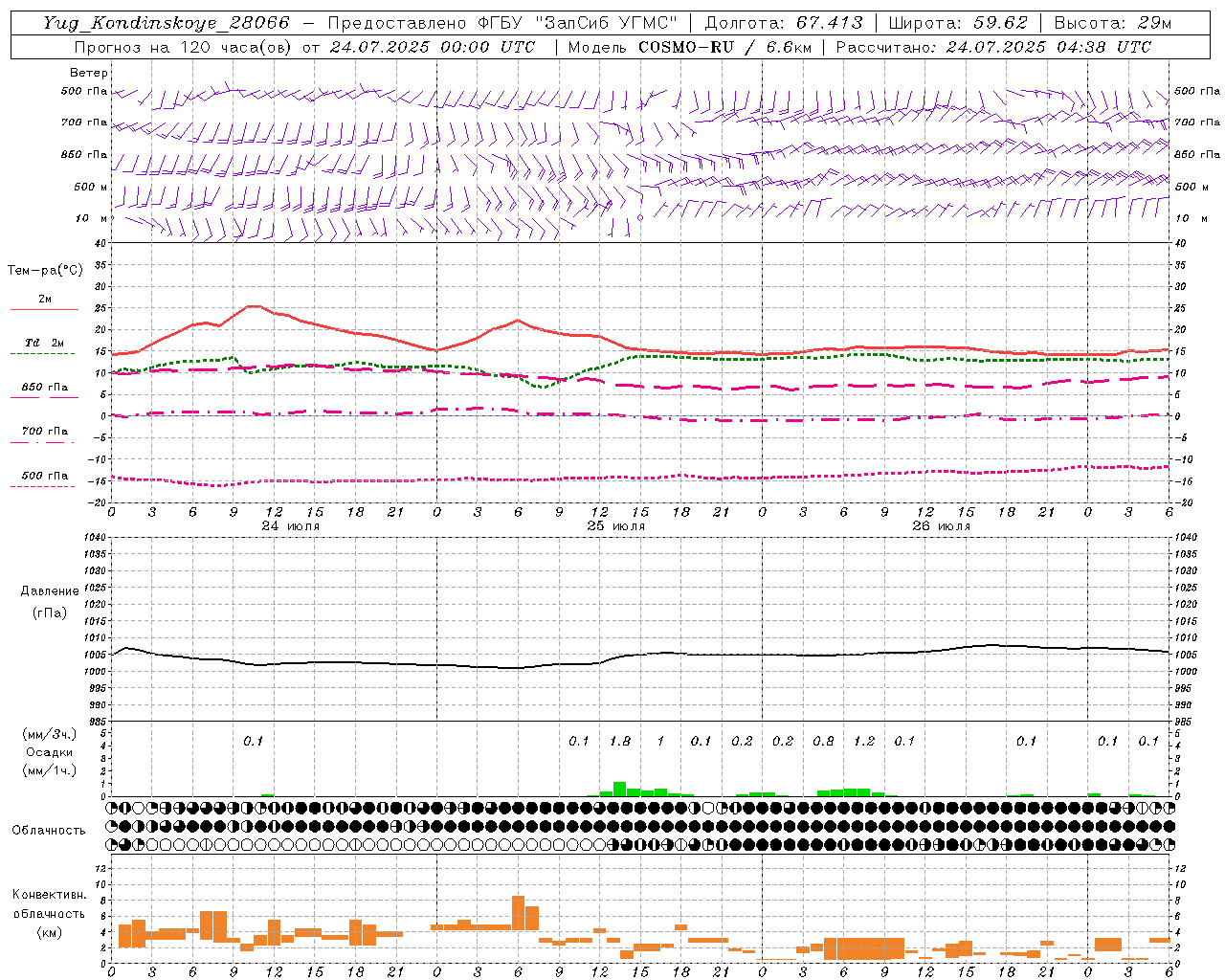The width and height of the screenshot is (1225, 980).
Task: Click the 0.8 precipitation amount value
Action: coord(823,741)
